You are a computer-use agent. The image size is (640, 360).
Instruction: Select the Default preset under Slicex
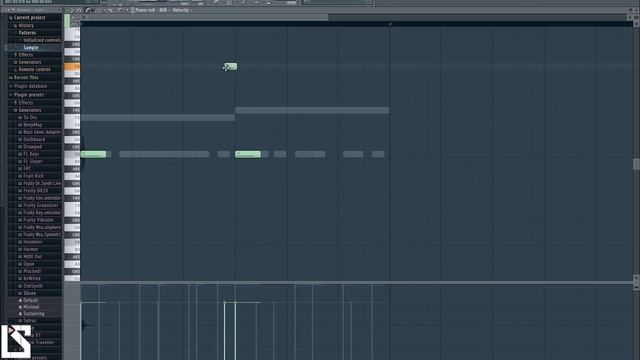point(31,300)
